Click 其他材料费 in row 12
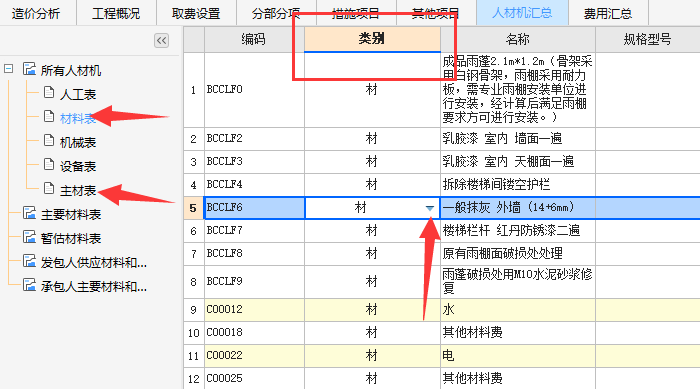 coord(518,379)
